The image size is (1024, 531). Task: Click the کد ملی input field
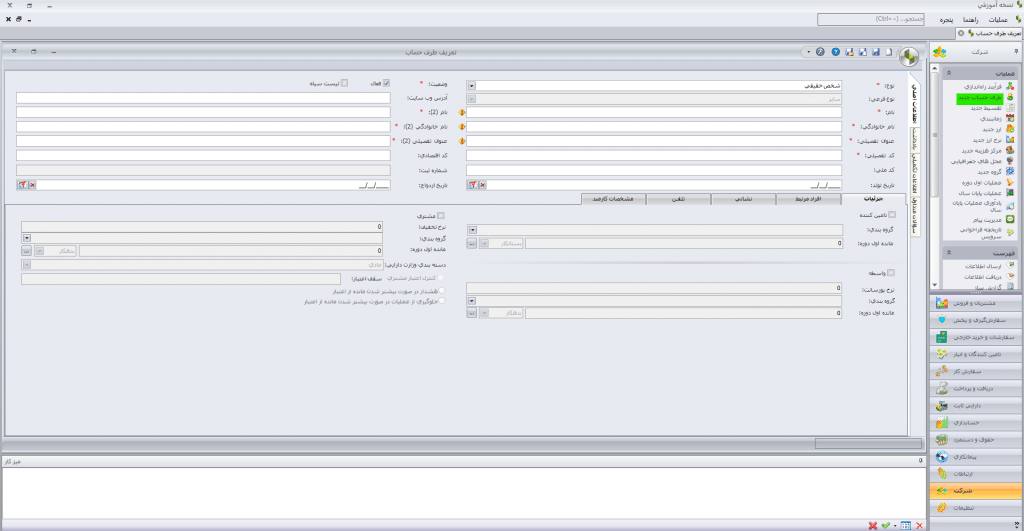[x=654, y=170]
